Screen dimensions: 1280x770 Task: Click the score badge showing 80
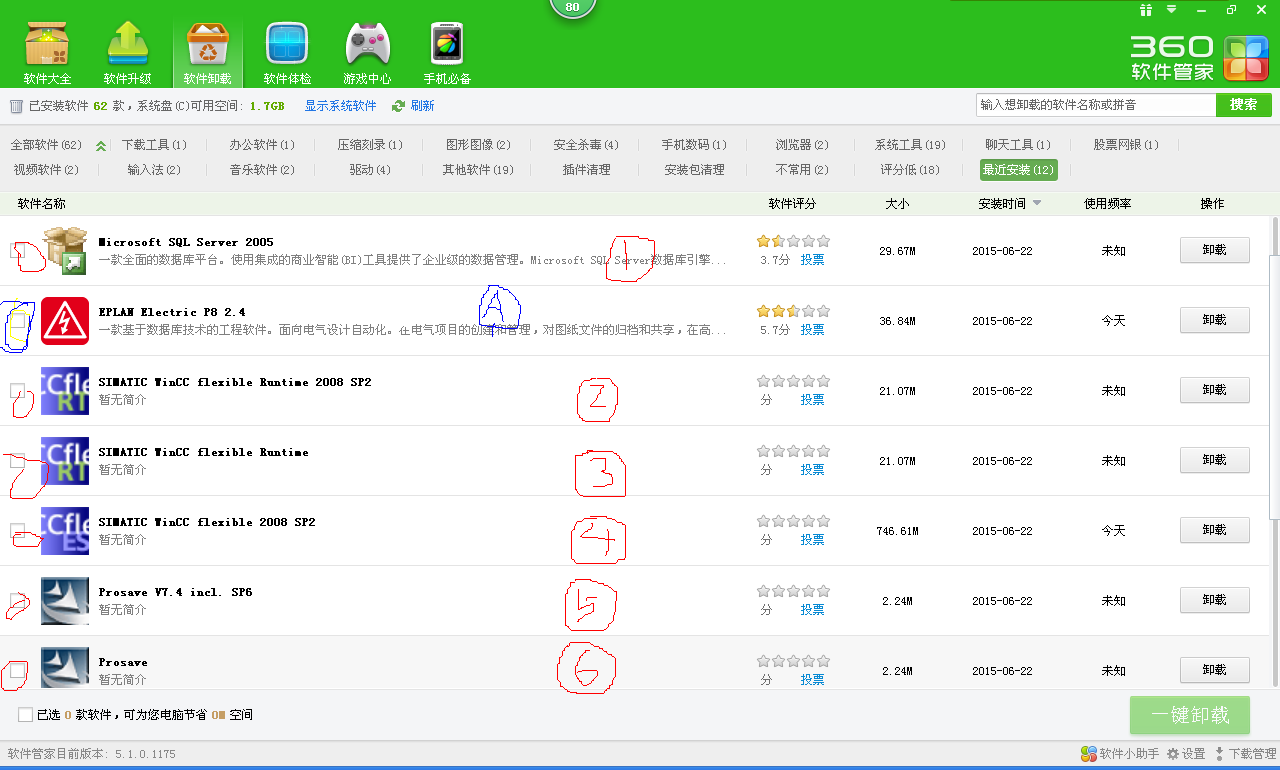572,7
